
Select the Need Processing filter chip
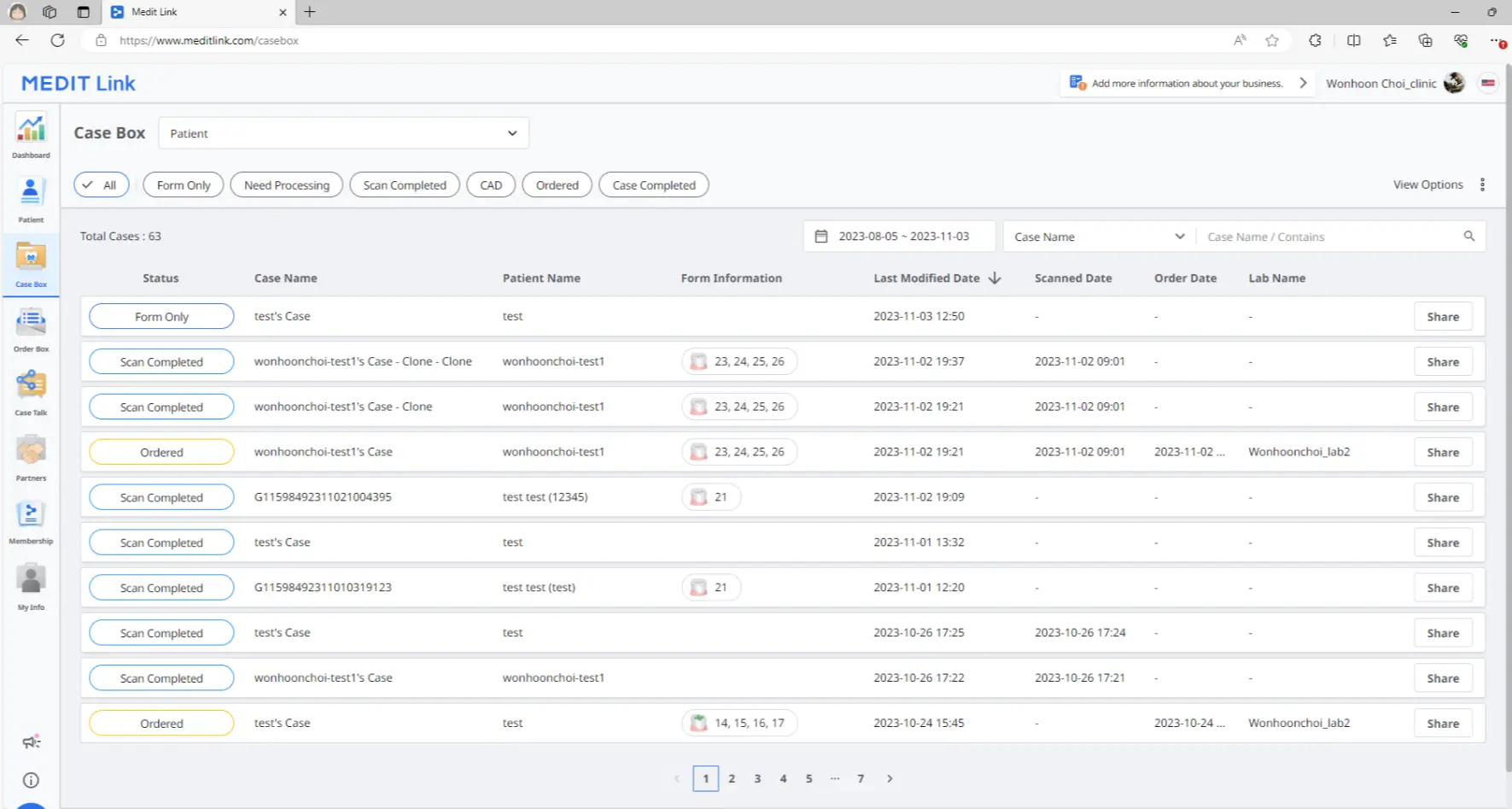[x=286, y=185]
